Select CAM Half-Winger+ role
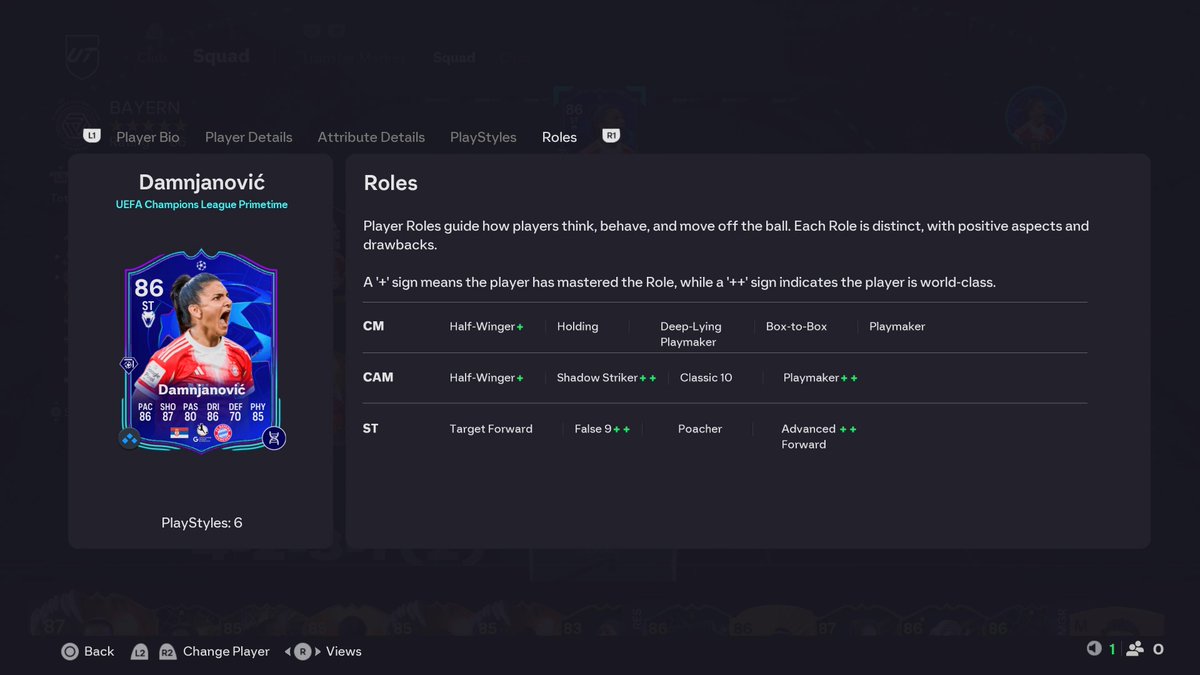The image size is (1200, 675). [487, 378]
